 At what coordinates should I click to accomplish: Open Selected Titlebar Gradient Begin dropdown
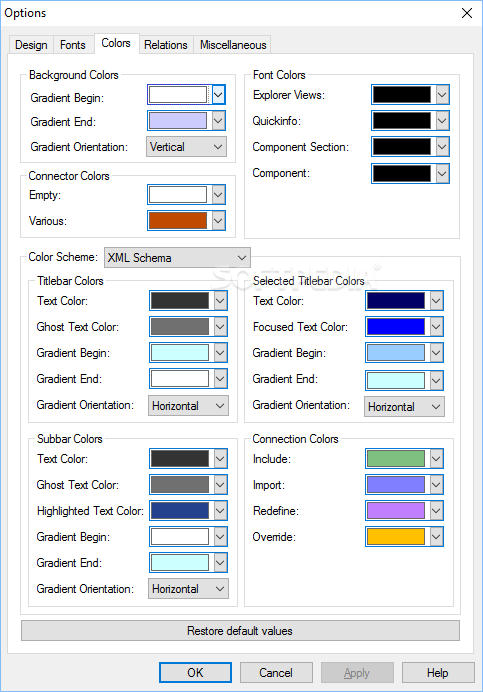[x=436, y=353]
